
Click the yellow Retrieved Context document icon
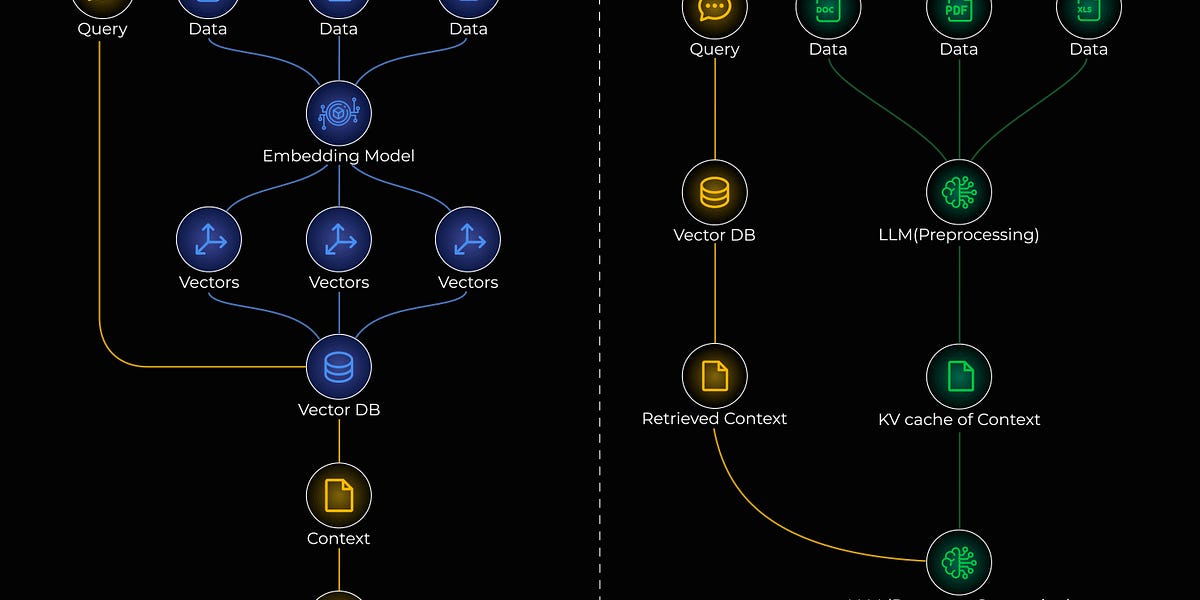coord(715,376)
